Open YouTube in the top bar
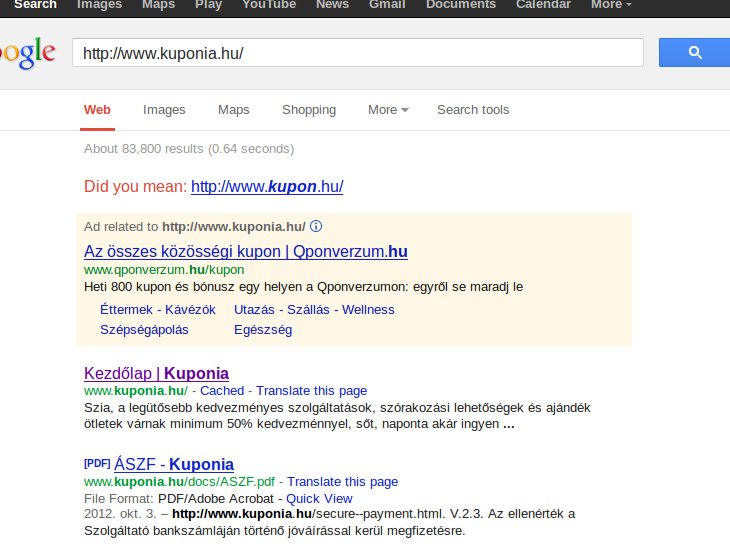 pos(269,5)
